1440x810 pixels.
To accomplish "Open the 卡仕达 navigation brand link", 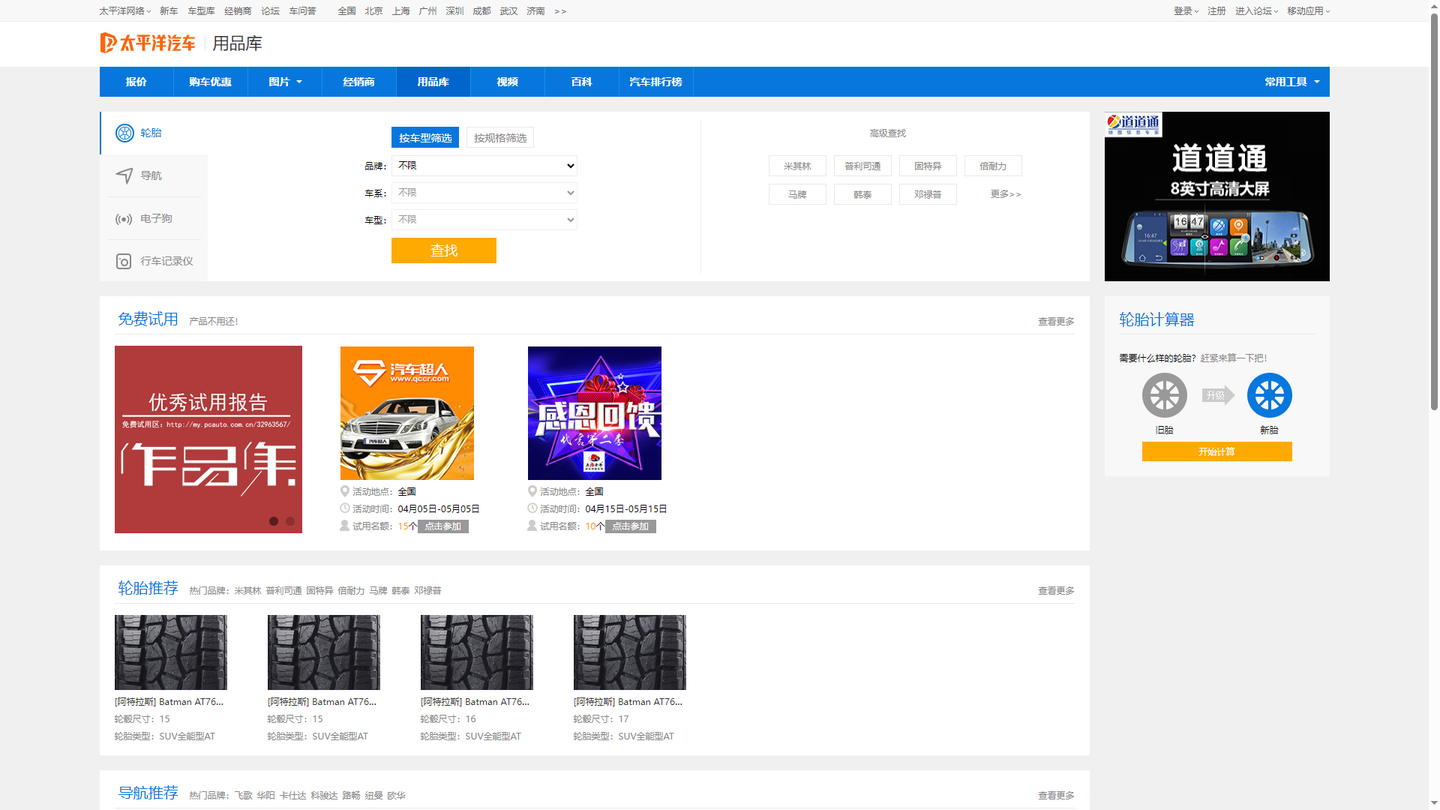I will [x=292, y=796].
